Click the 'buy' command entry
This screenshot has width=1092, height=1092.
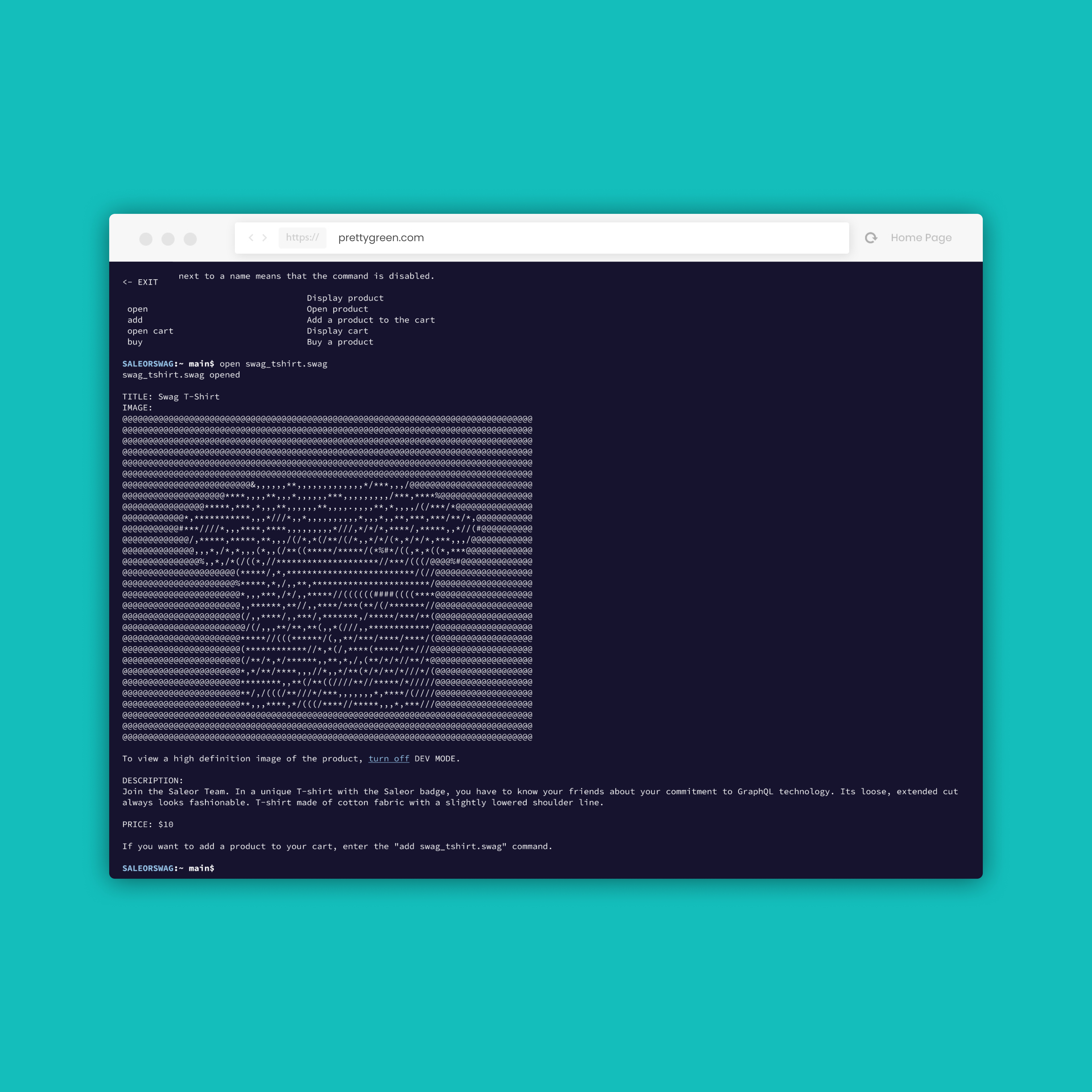135,342
